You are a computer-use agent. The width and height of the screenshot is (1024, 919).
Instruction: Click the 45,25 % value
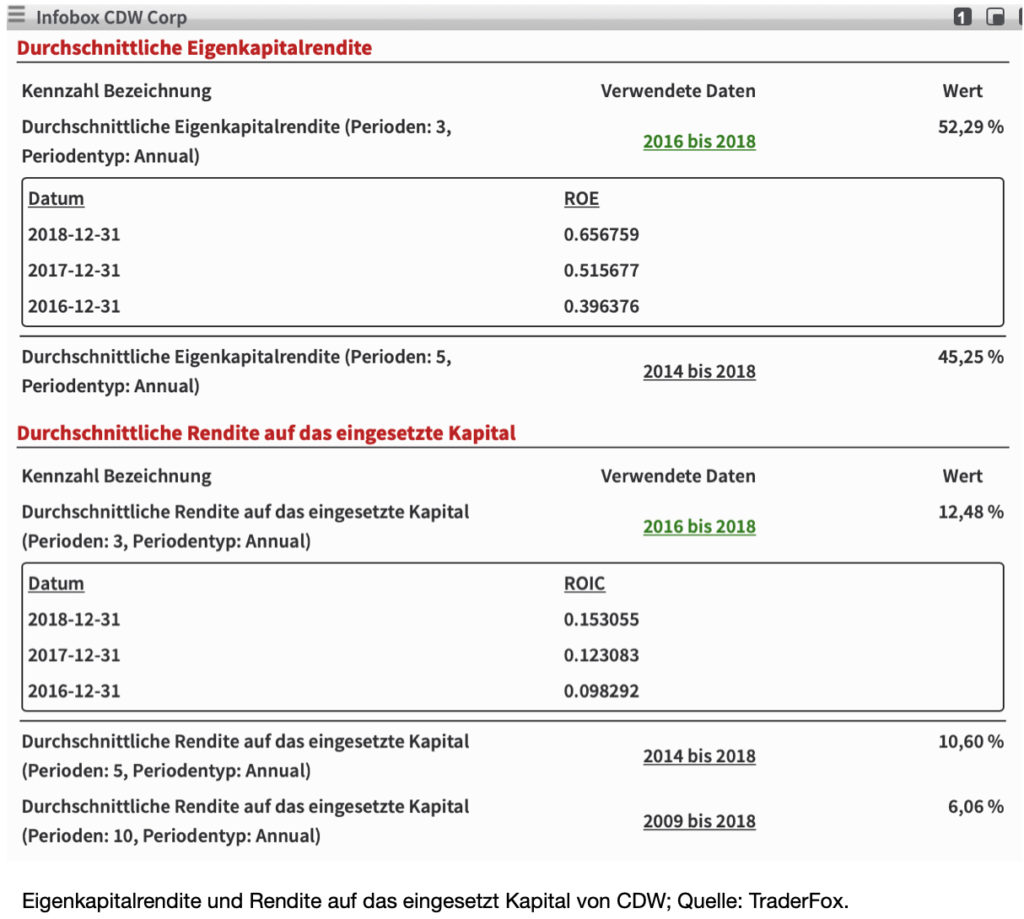click(970, 357)
